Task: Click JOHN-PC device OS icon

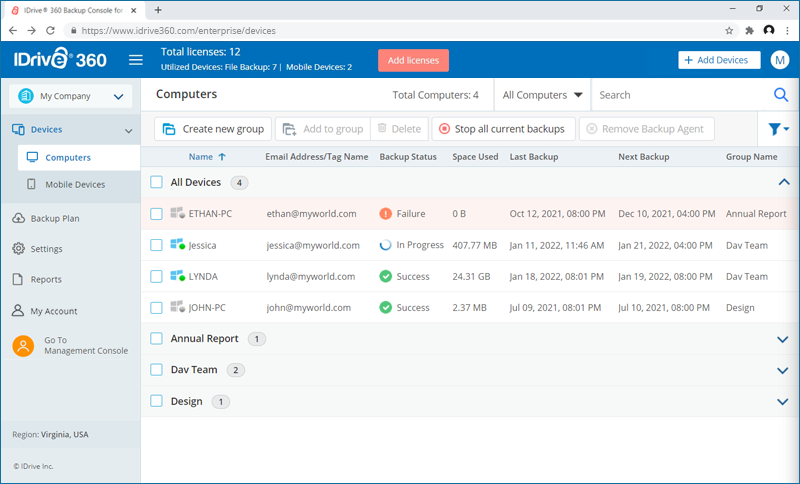Action: (x=178, y=307)
